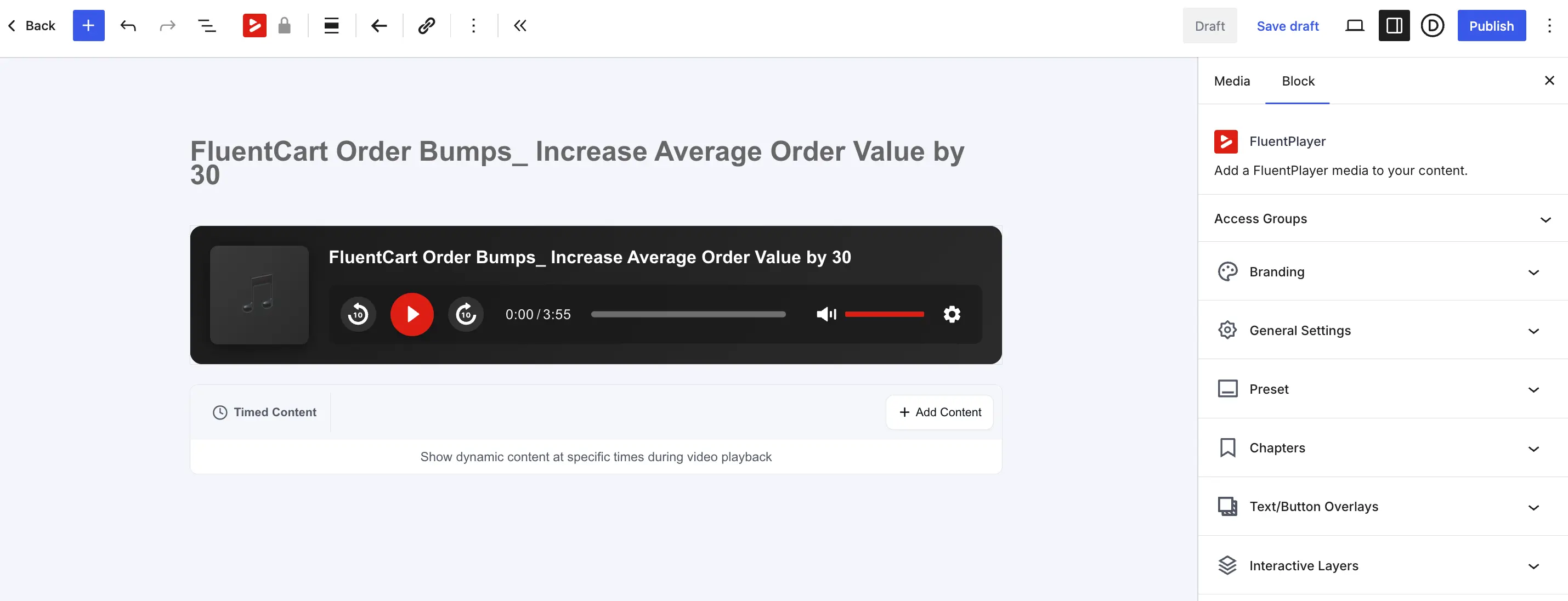Viewport: 1568px width, 601px height.
Task: Toggle the settings sidebar panel
Action: tap(1394, 26)
